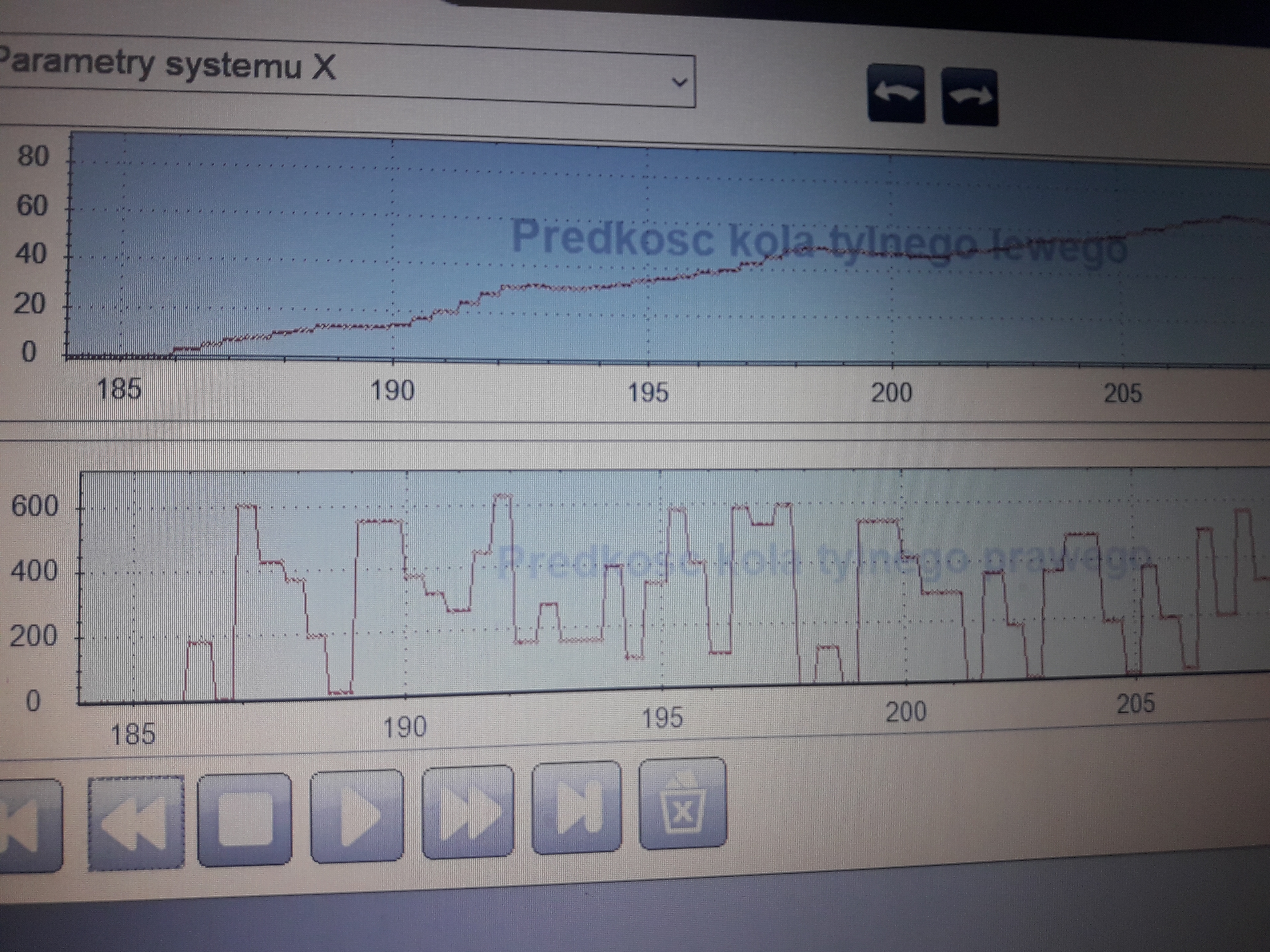
Task: Click the 200 value on lower graph axis
Action: click(x=33, y=636)
